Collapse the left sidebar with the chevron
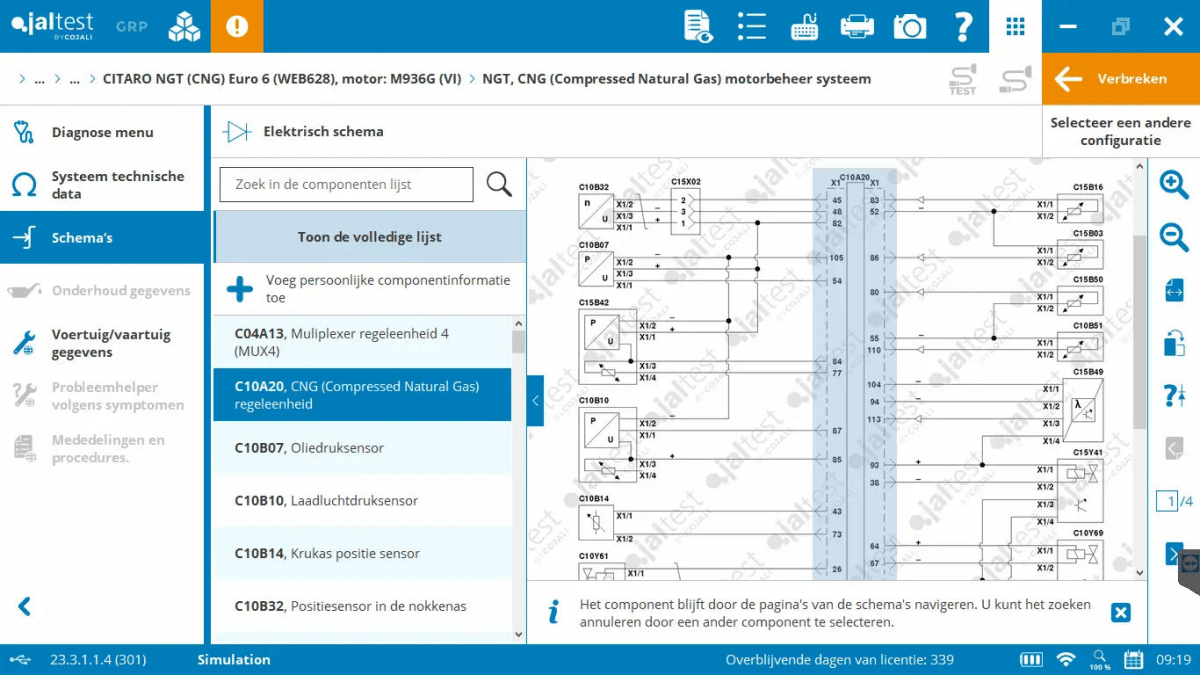This screenshot has width=1200, height=675. click(25, 606)
